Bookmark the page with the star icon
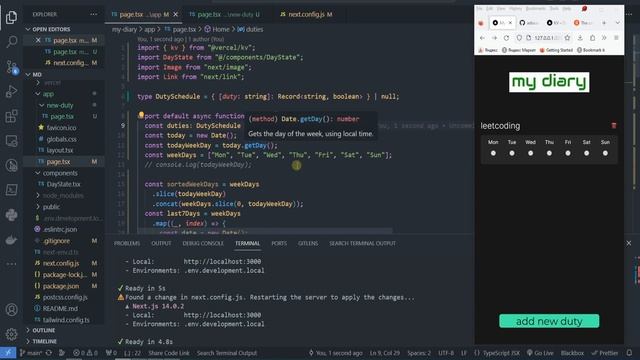 click(x=567, y=38)
